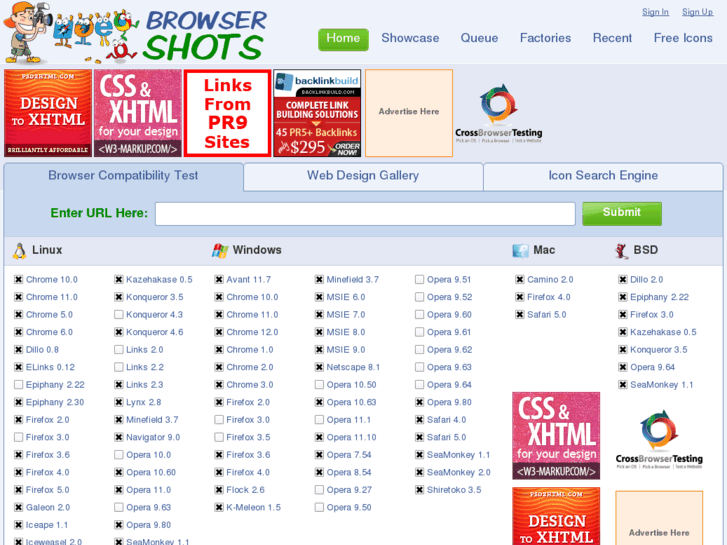Click the Mac Firefox 4.0 link
727x545 pixels.
tap(549, 297)
